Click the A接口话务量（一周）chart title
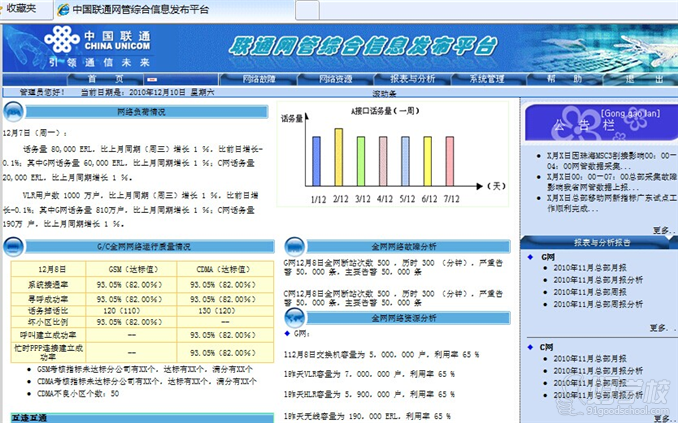The image size is (678, 423). tap(385, 111)
